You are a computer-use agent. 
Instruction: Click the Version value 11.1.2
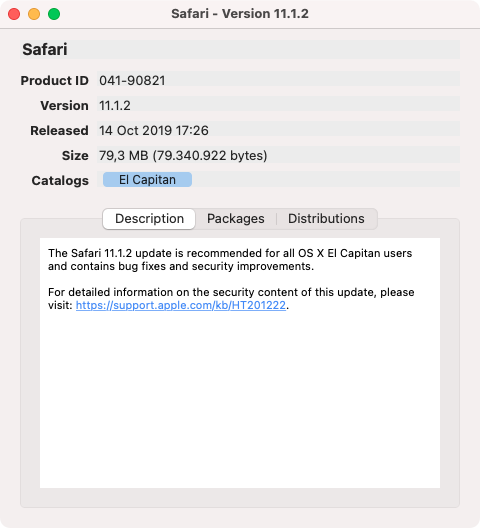click(278, 105)
